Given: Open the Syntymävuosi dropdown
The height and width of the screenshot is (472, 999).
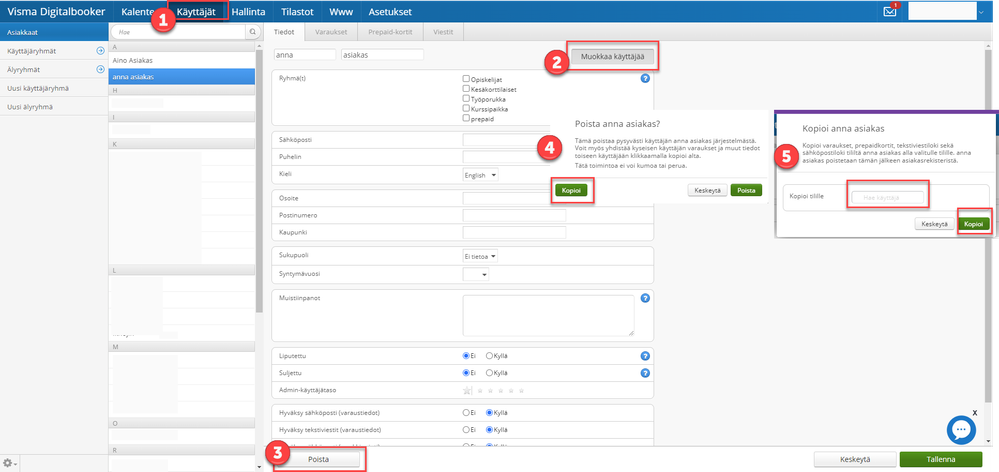Looking at the screenshot, I should click(476, 275).
